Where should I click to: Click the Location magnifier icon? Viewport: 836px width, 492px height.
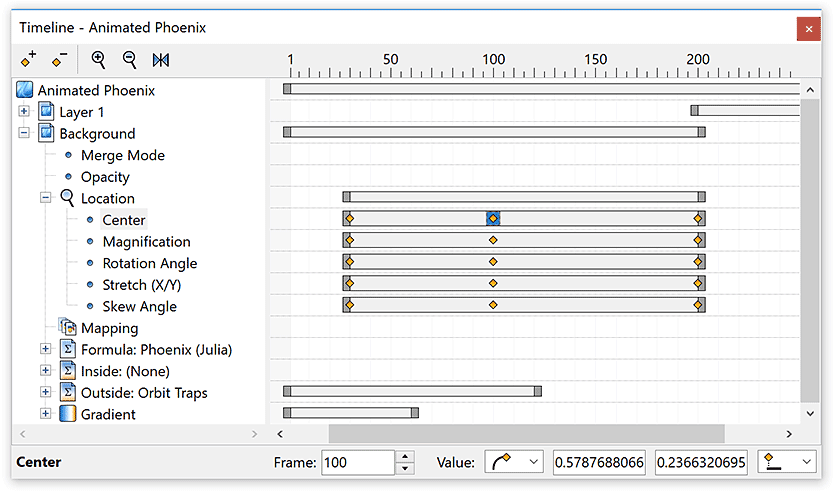67,198
